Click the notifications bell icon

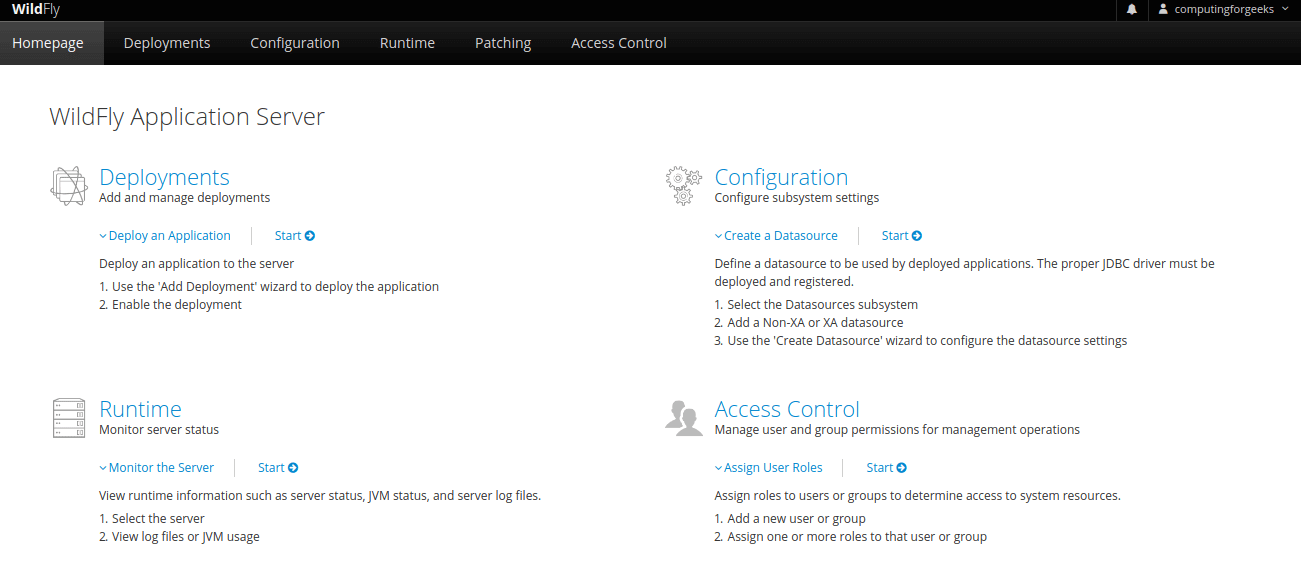point(1132,9)
